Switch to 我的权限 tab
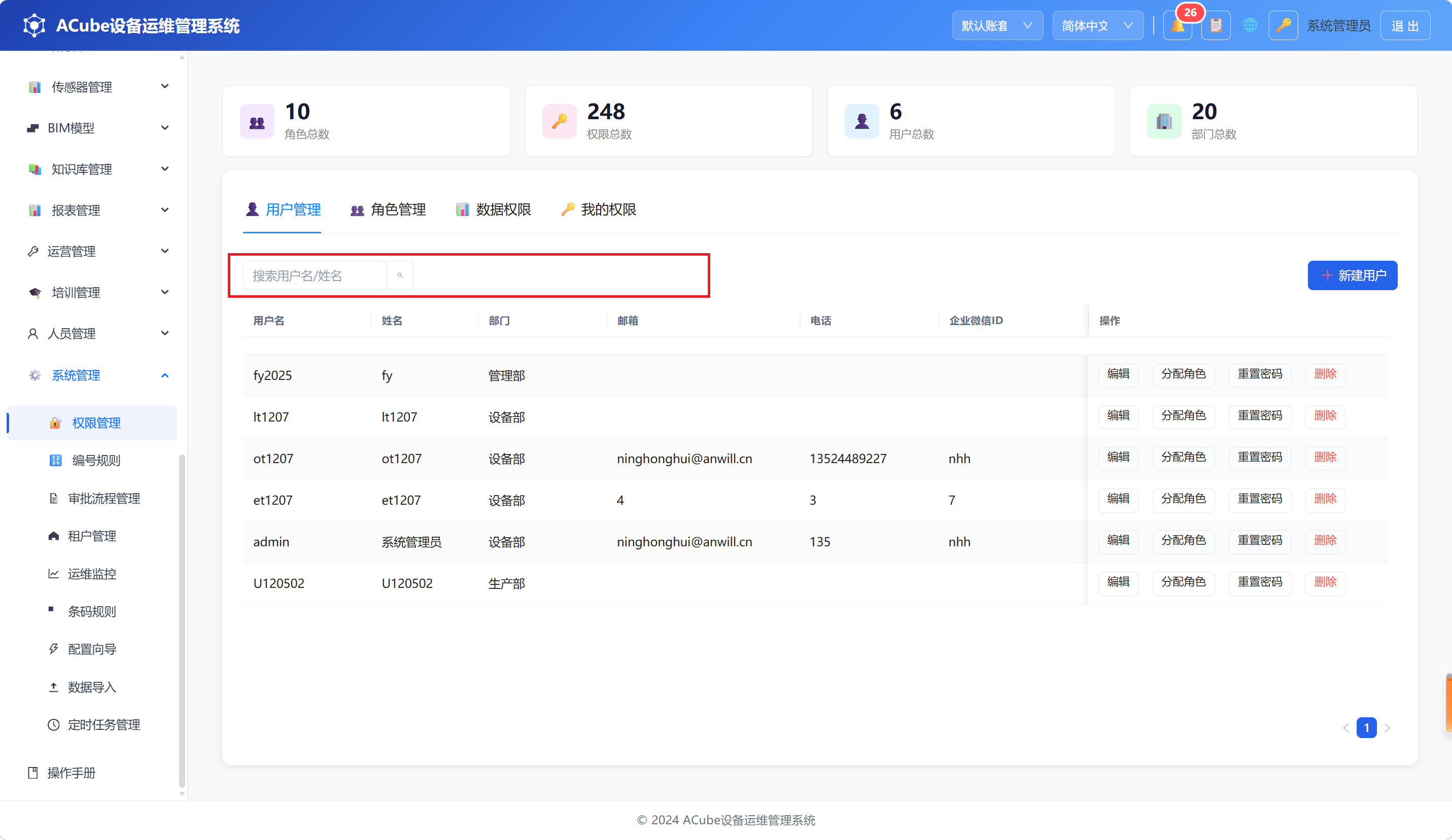Screen dimensions: 1452x840 click(x=599, y=209)
